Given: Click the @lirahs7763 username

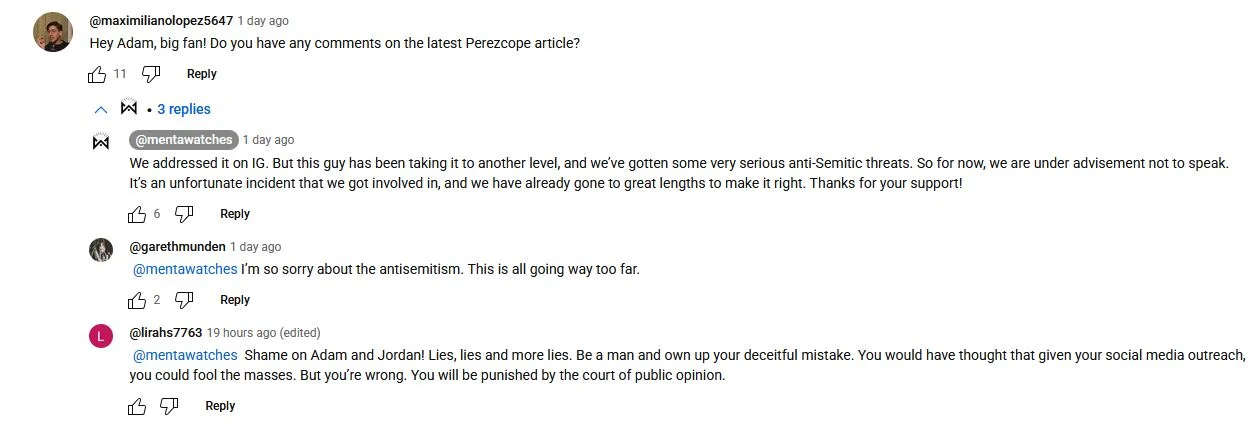Looking at the screenshot, I should click(x=166, y=333).
